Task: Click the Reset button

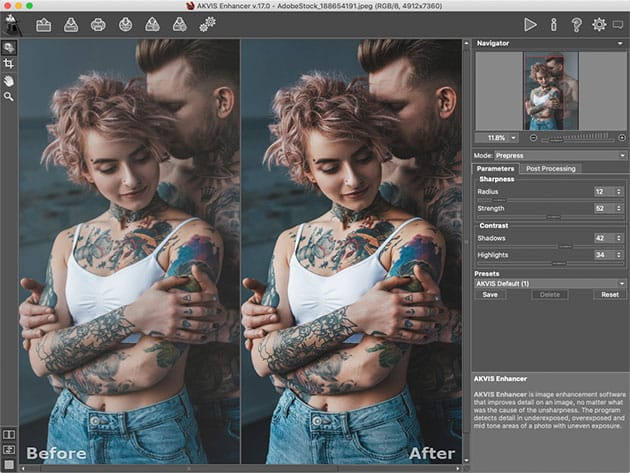Action: tap(609, 295)
